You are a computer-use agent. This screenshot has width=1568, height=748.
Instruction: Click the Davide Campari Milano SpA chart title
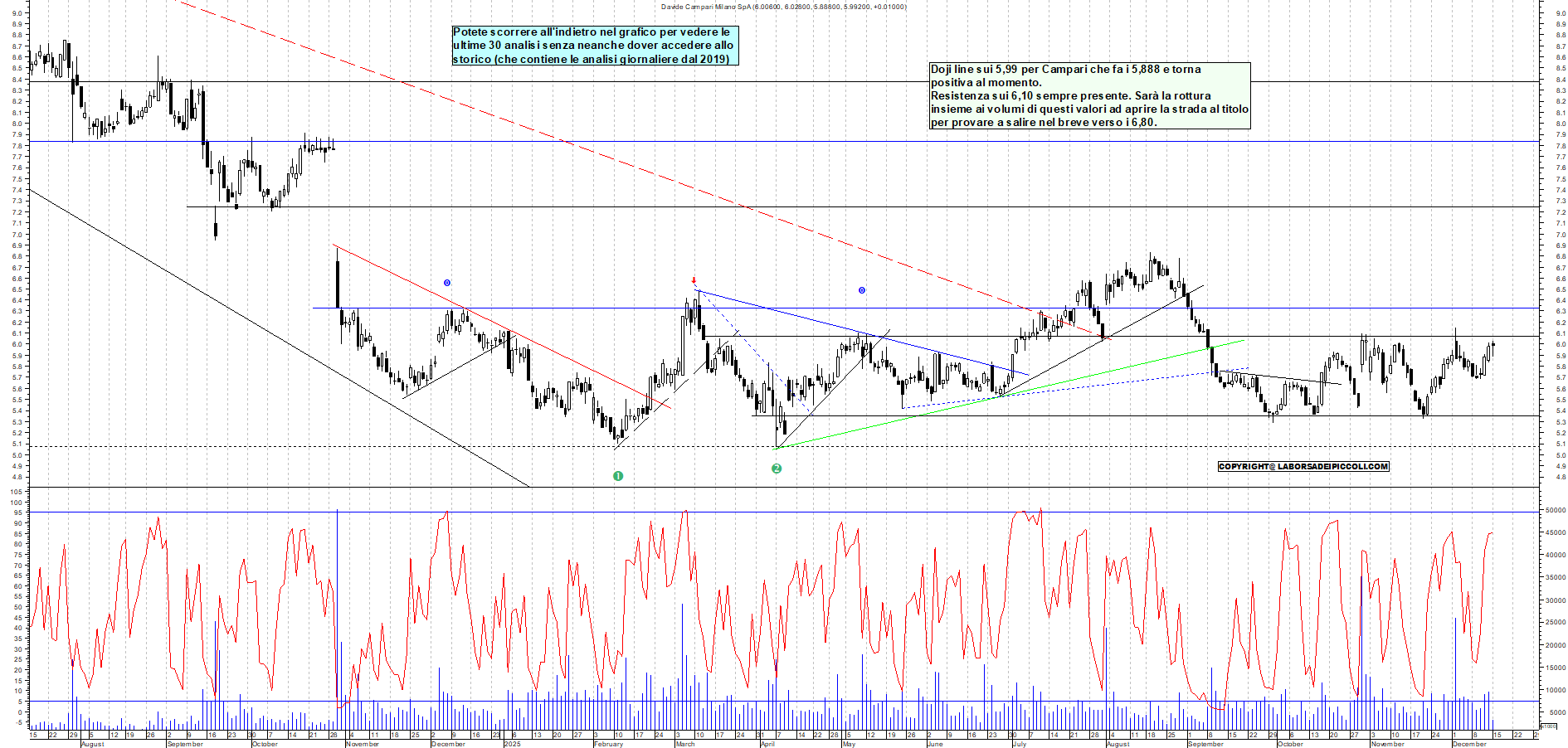tap(783, 7)
